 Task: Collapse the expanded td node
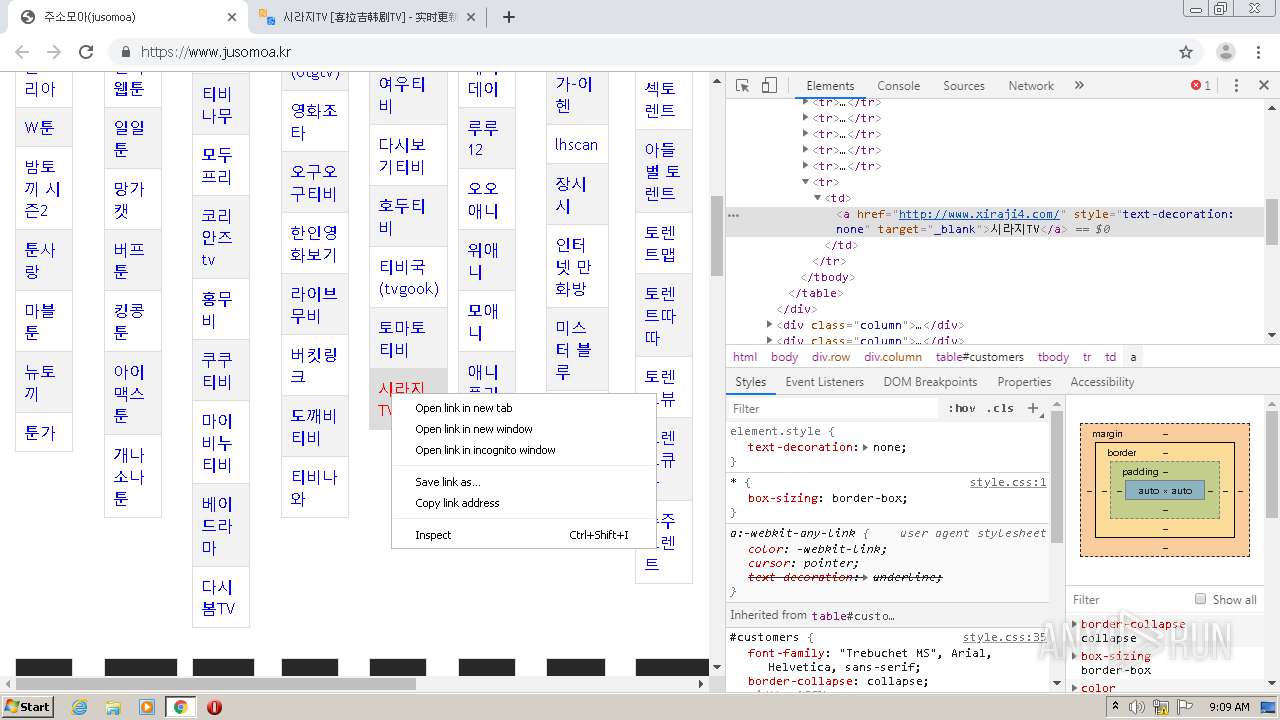tap(820, 198)
